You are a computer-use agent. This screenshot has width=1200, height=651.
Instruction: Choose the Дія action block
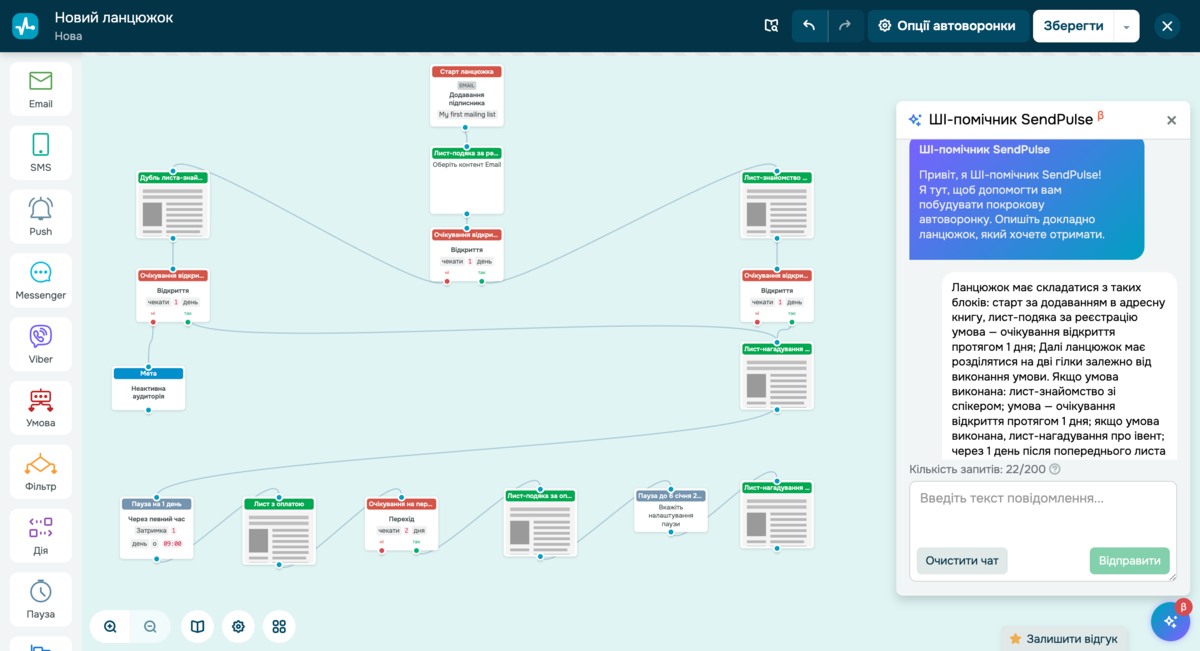[41, 536]
